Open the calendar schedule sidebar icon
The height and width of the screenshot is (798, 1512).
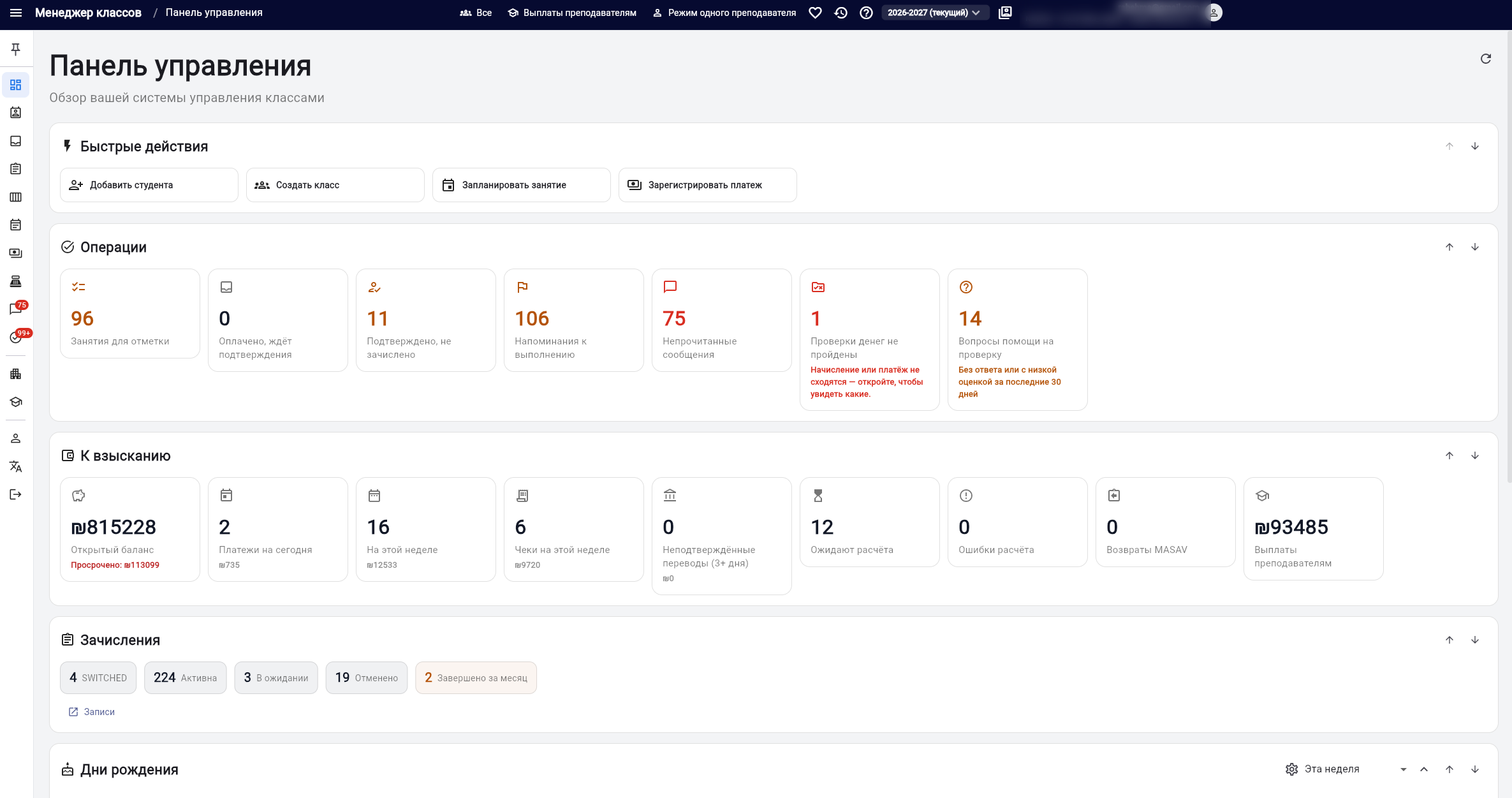point(16,225)
